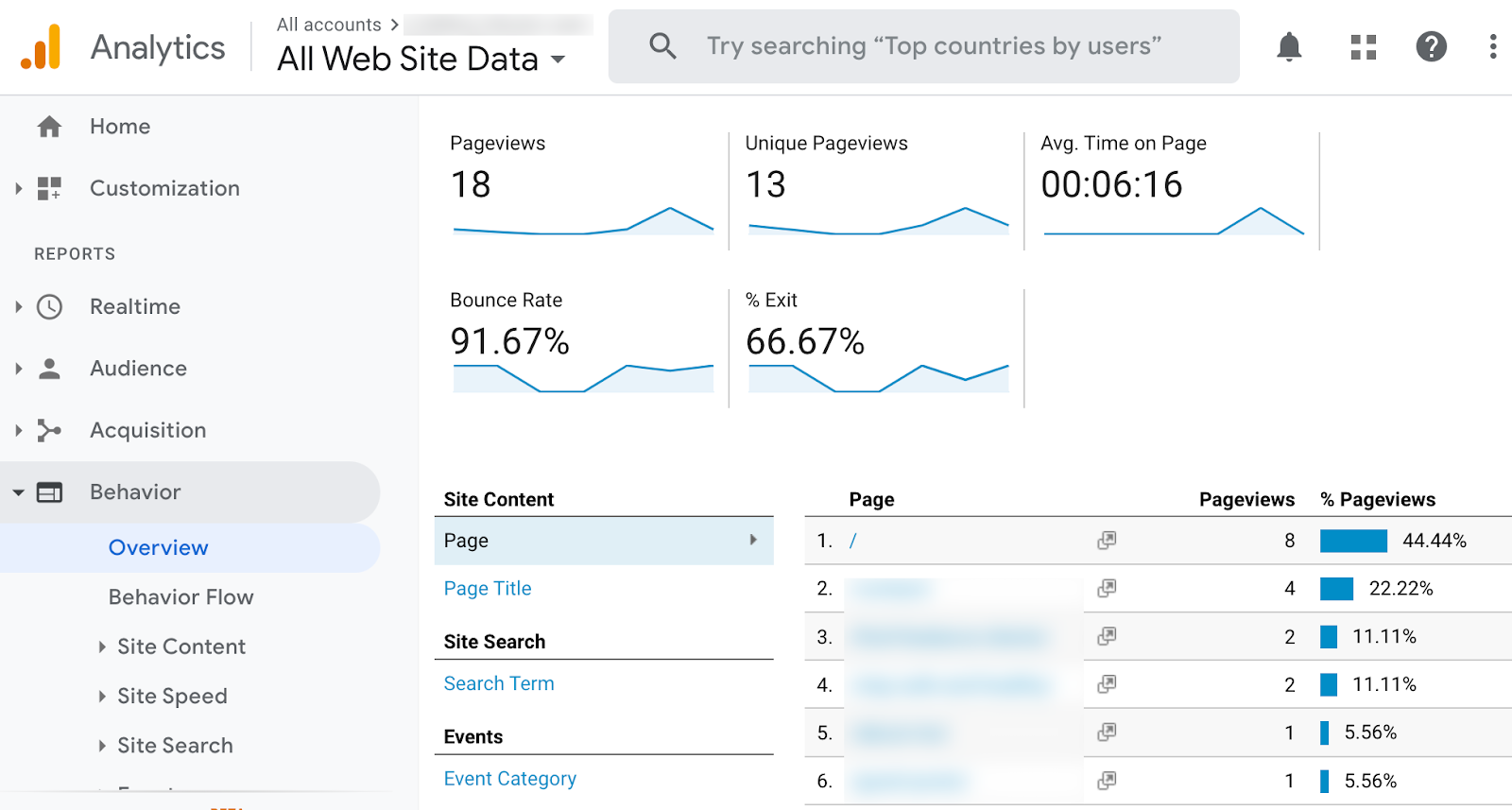Image resolution: width=1512 pixels, height=810 pixels.
Task: Click the search magnifier icon
Action: point(662,45)
